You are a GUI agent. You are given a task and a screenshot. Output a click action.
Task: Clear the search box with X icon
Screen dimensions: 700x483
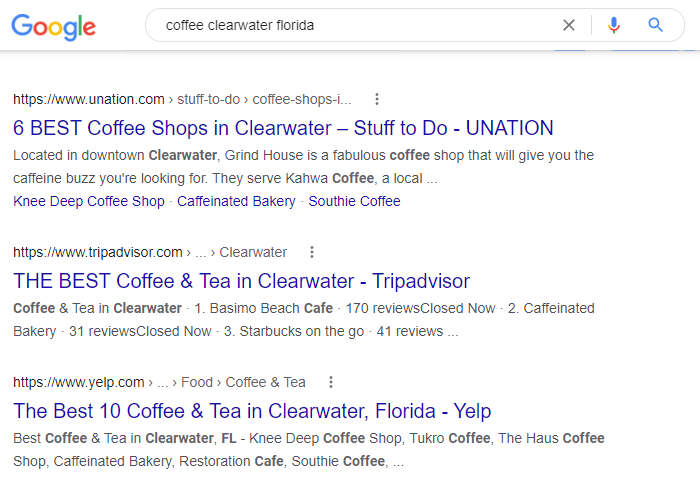pyautogui.click(x=569, y=25)
